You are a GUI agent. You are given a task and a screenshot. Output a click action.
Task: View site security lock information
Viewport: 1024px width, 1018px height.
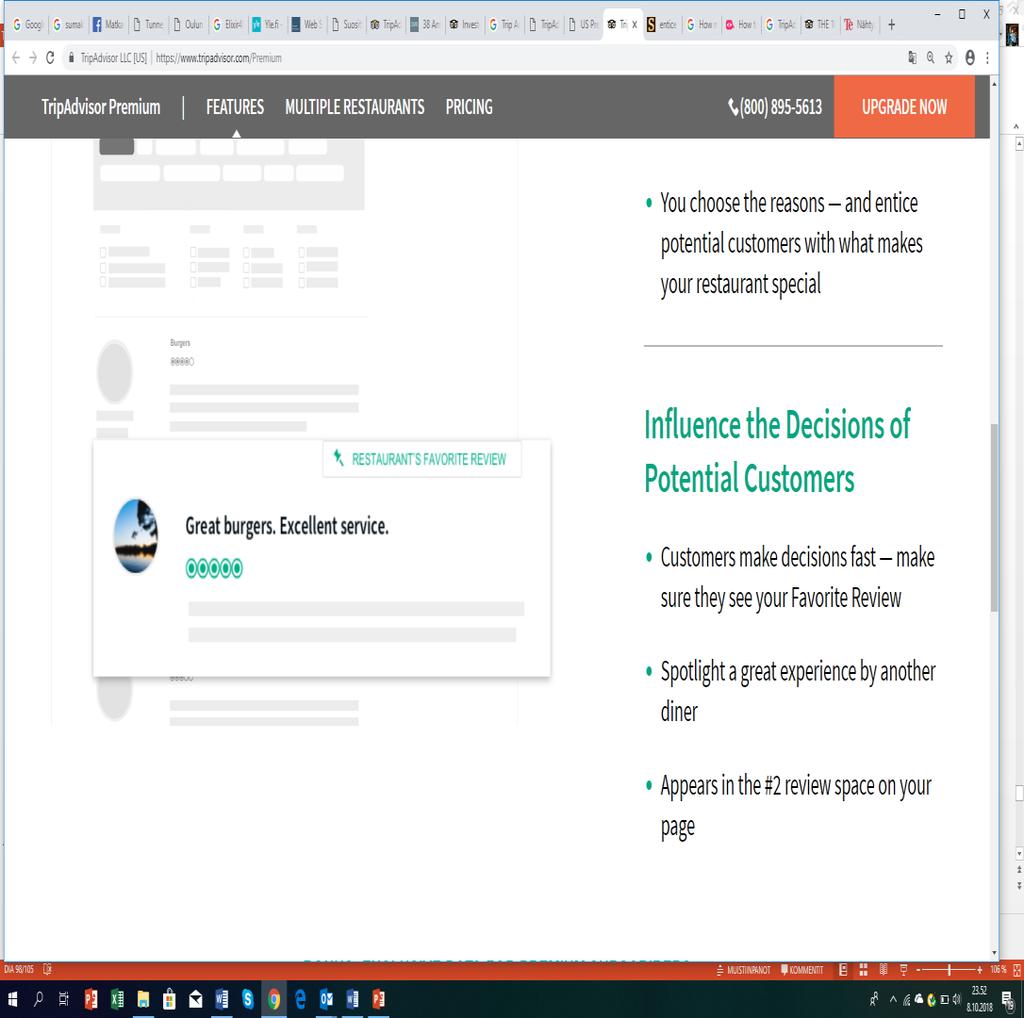pyautogui.click(x=71, y=58)
